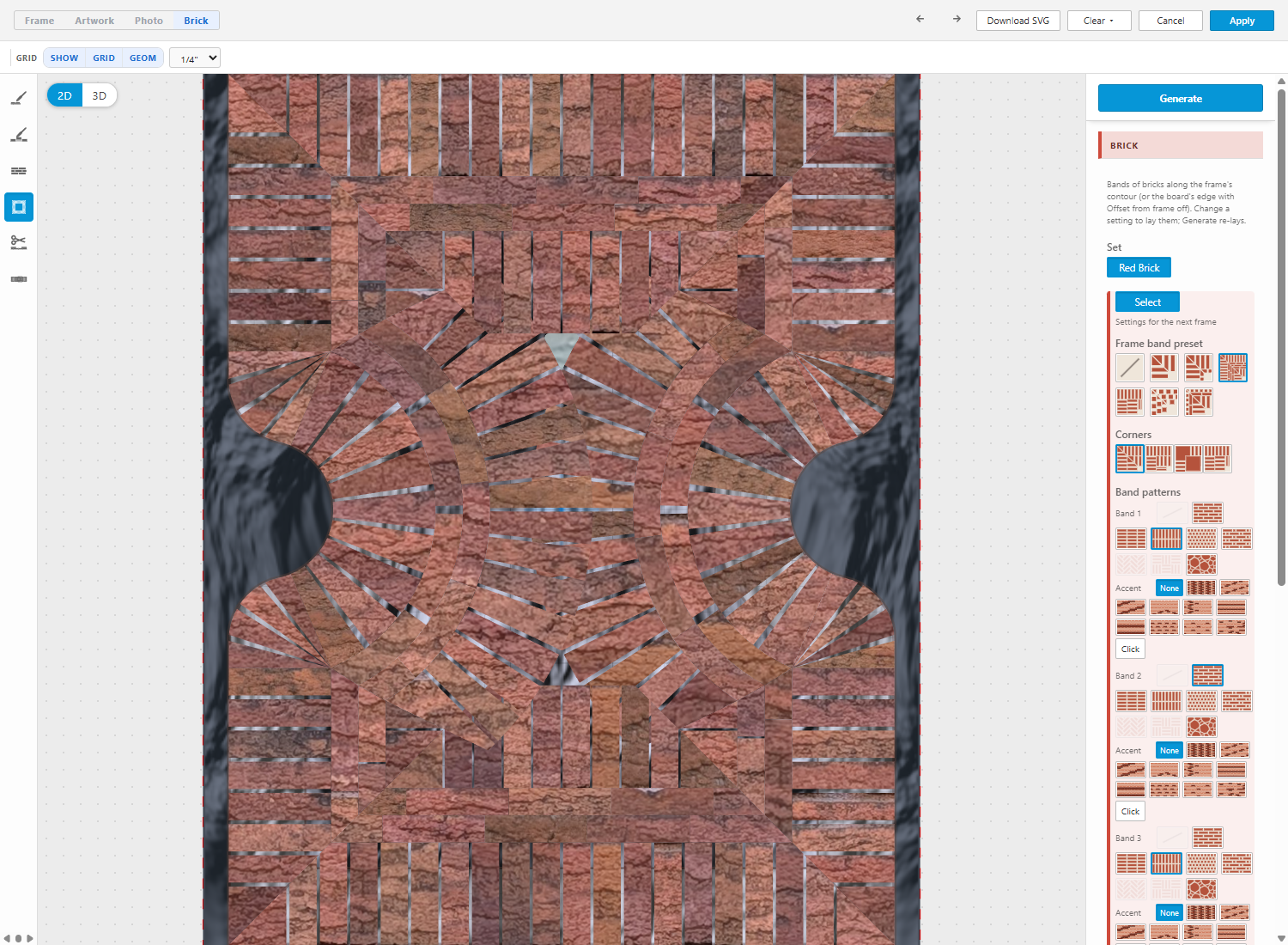Pick the cobblestone pattern for Band 1
This screenshot has height=945, width=1288.
click(x=1202, y=564)
